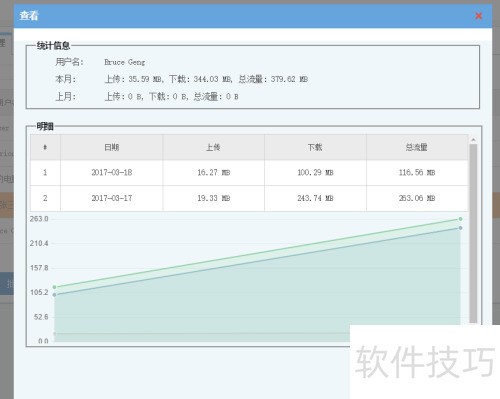Screen dimensions: 500x399
Task: Click the left green data point on the chart
Action: (54, 287)
